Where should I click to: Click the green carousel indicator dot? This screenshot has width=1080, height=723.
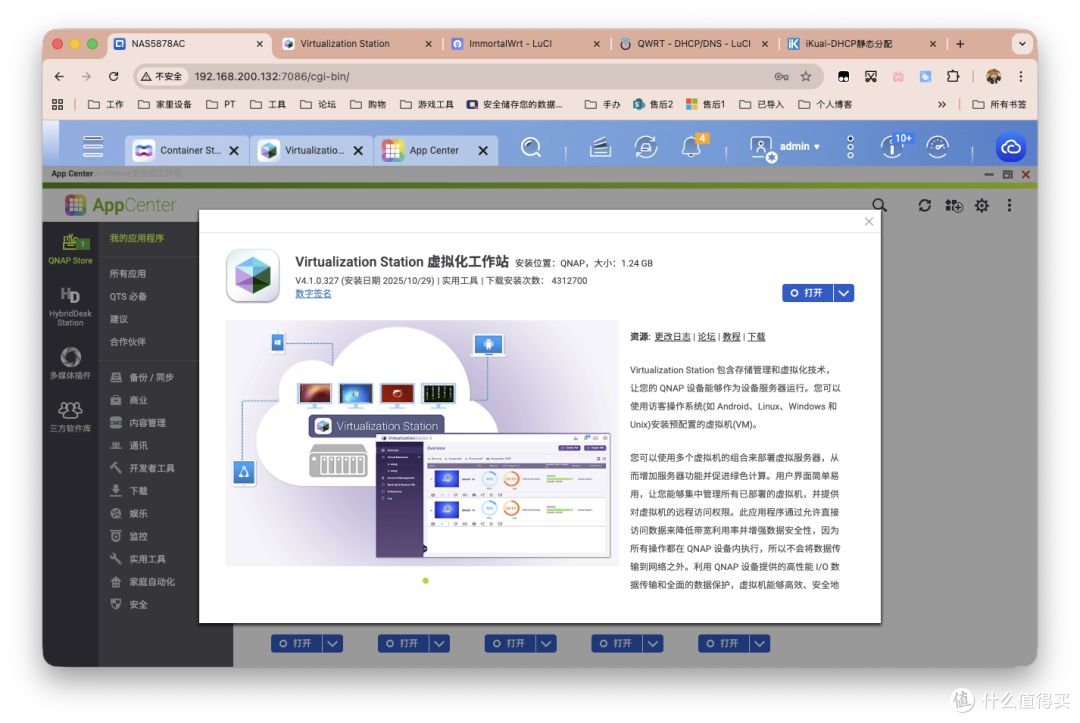pos(426,580)
